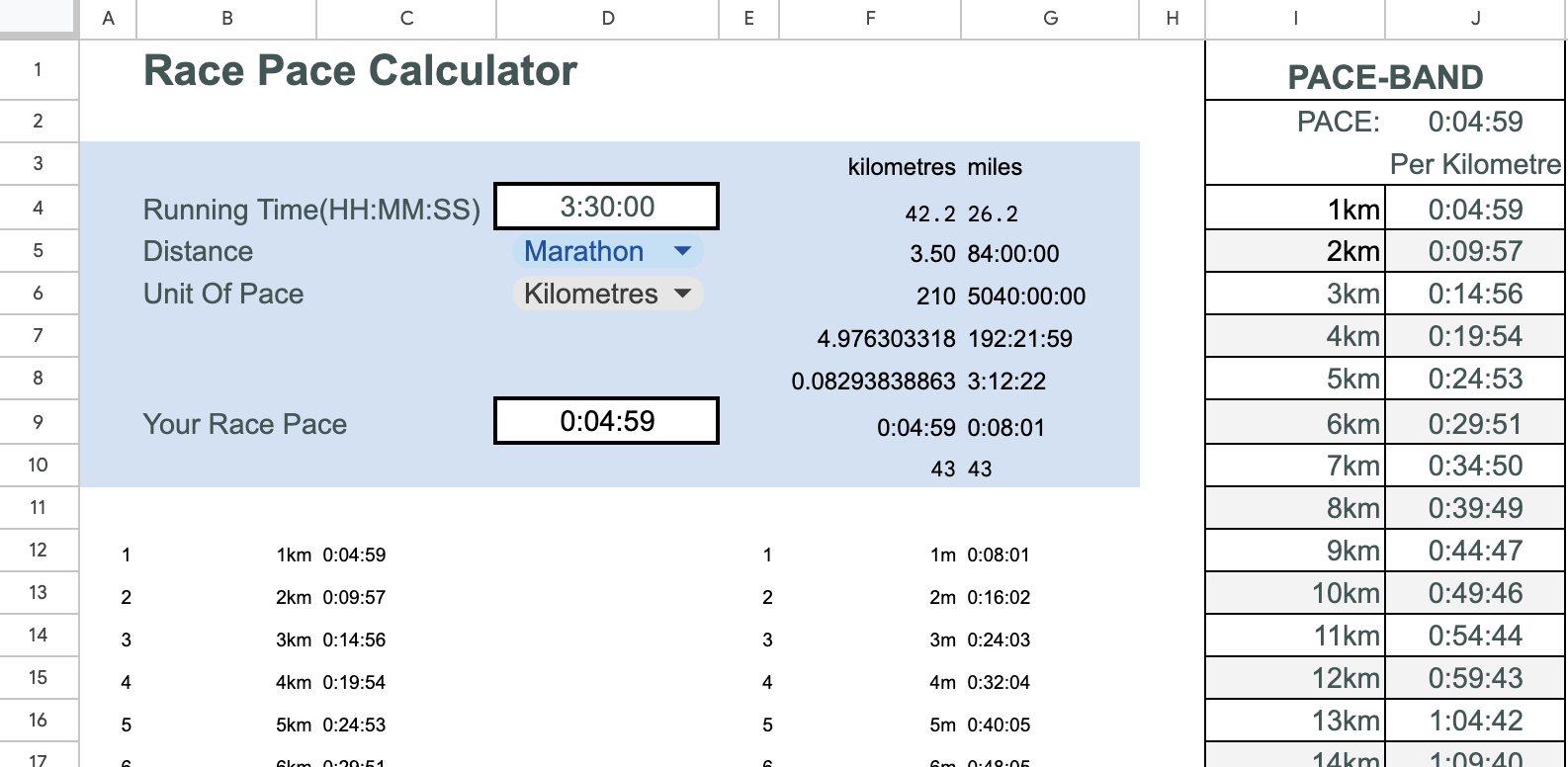This screenshot has width=1568, height=767.
Task: Click the Unit Of Pace label cell
Action: pyautogui.click(x=223, y=294)
